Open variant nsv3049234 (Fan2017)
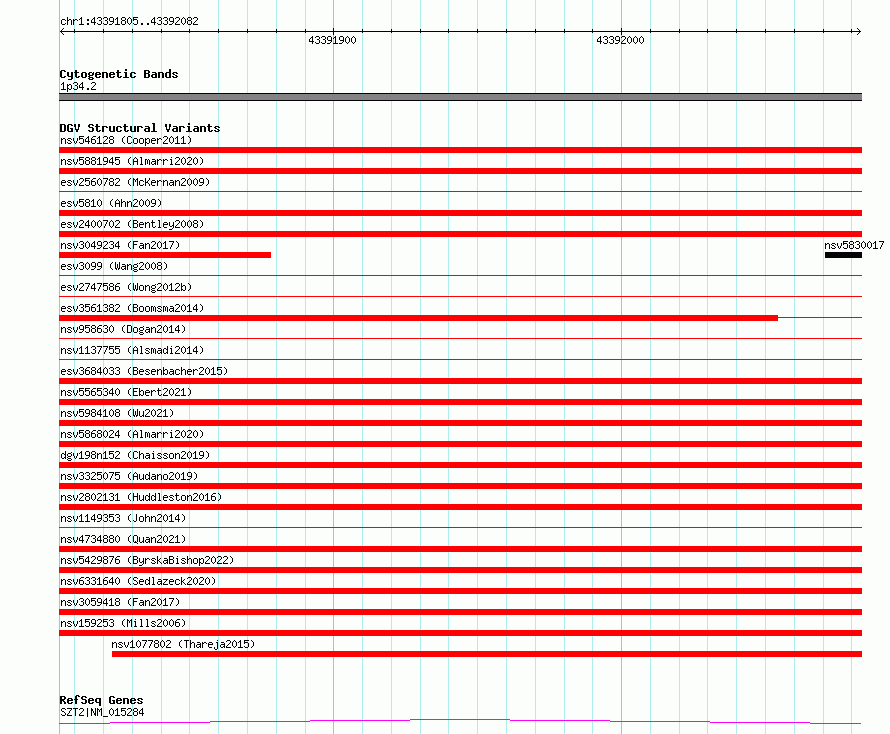The width and height of the screenshot is (890, 734). pos(120,245)
